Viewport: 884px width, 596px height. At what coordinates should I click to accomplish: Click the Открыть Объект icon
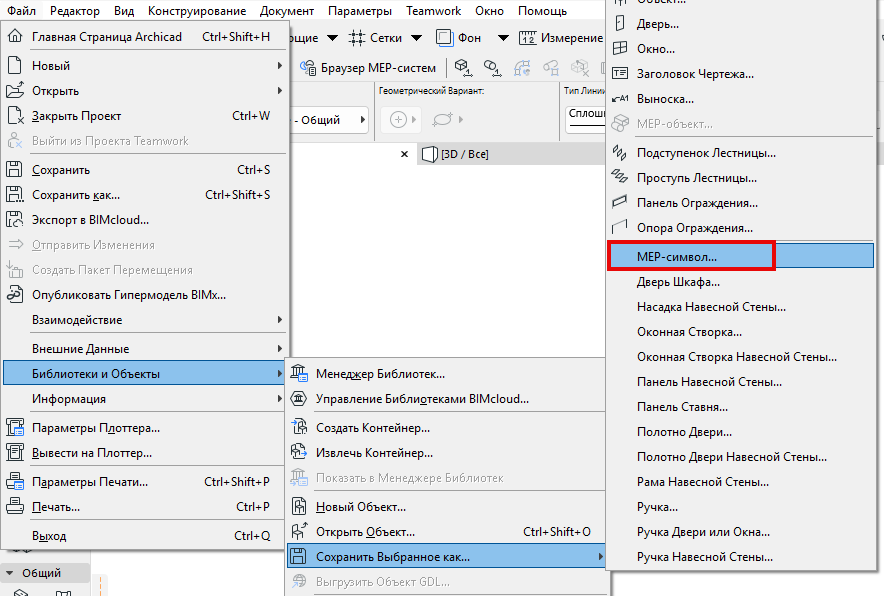tap(299, 531)
